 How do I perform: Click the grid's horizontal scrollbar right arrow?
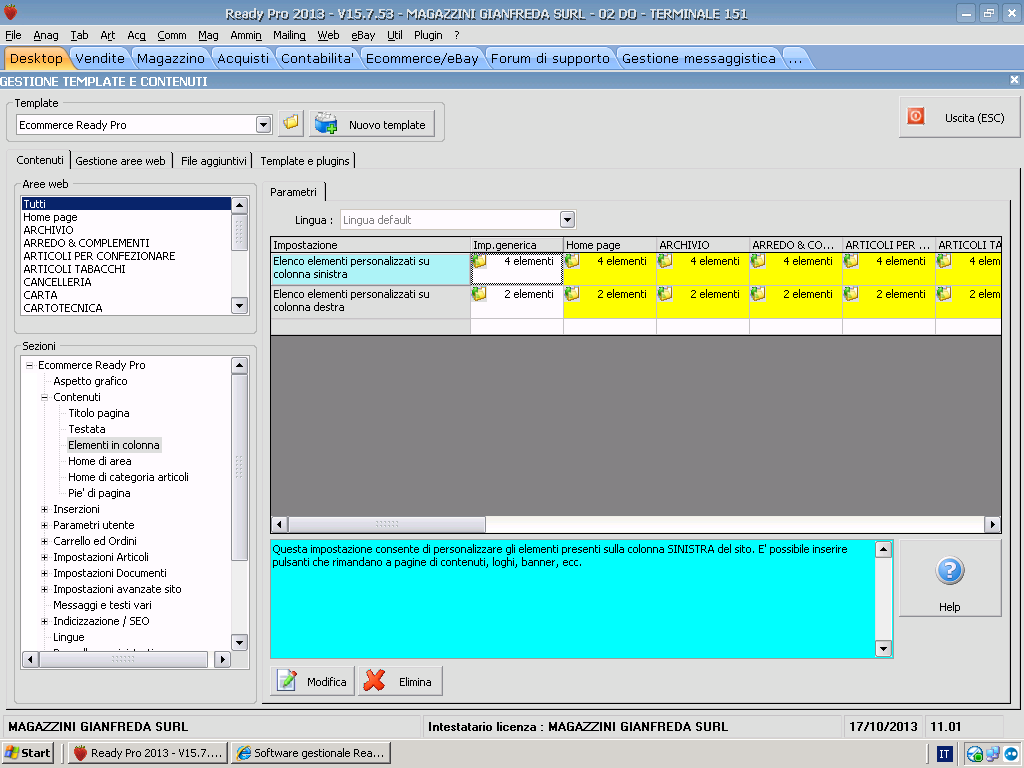[992, 524]
